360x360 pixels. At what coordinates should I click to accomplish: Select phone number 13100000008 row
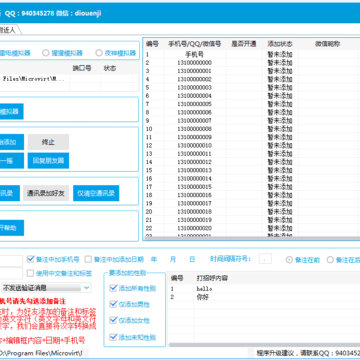click(252, 129)
